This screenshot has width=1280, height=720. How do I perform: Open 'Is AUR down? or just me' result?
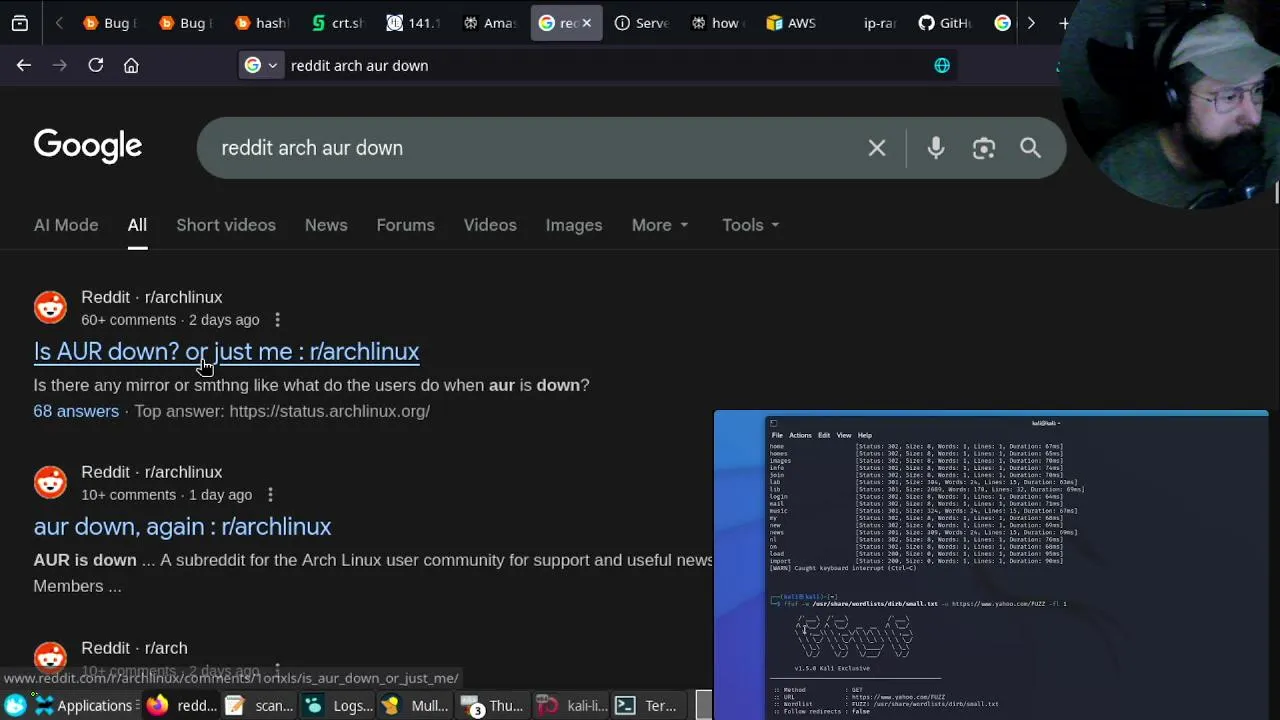226,352
